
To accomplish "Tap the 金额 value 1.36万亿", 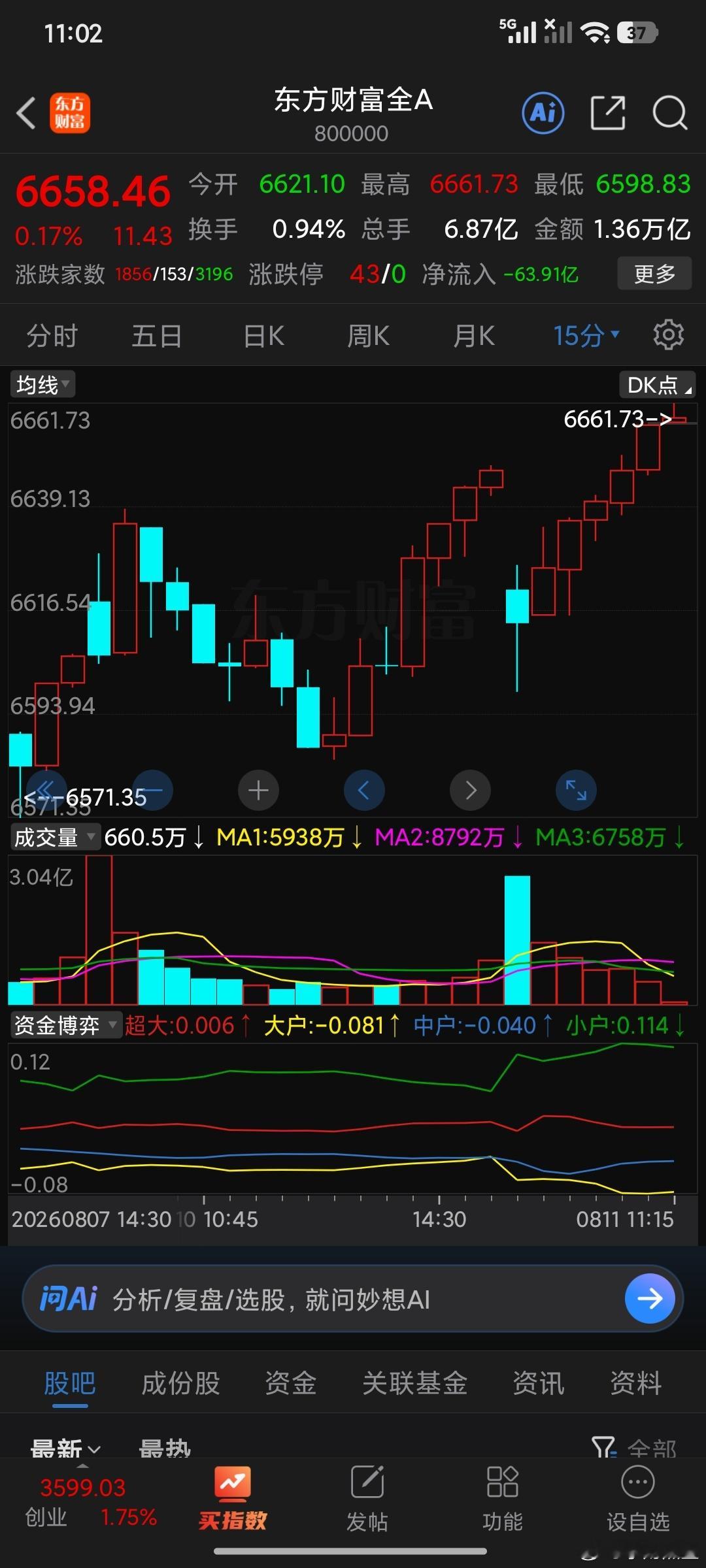I will pos(642,229).
